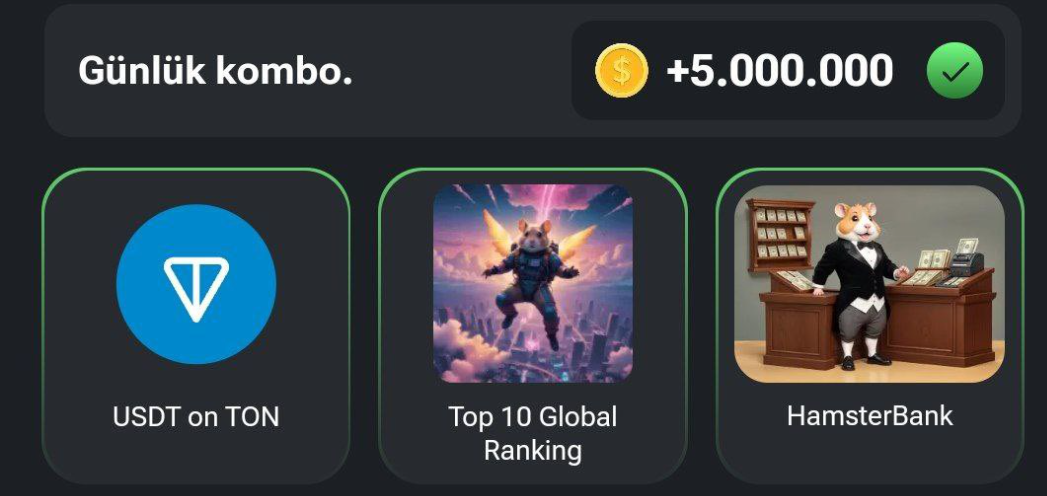This screenshot has height=496, width=1047.
Task: Open the HamsterBank hamster picture
Action: click(x=869, y=283)
